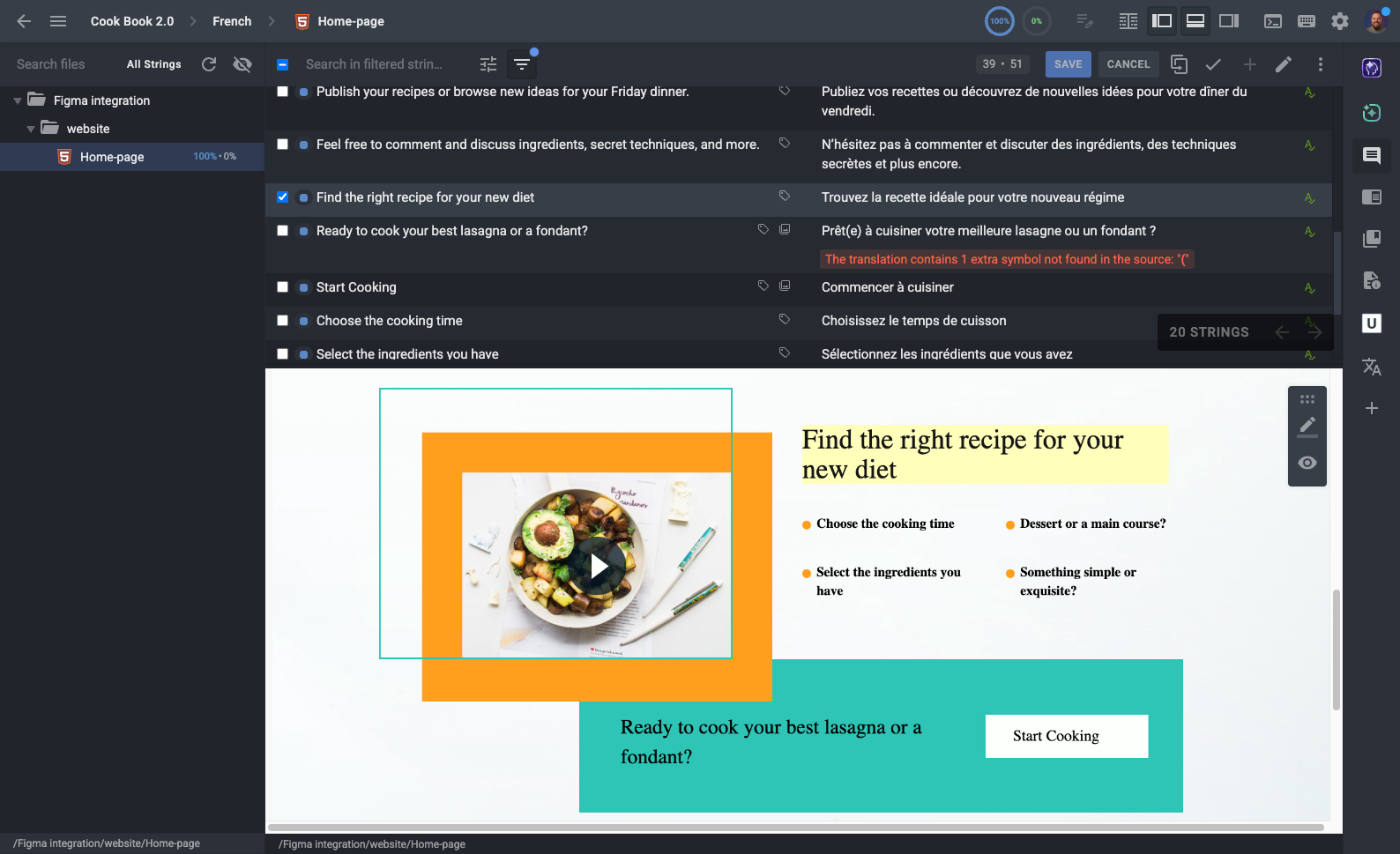
Task: Collapse the Figma integration folder
Action: click(18, 100)
